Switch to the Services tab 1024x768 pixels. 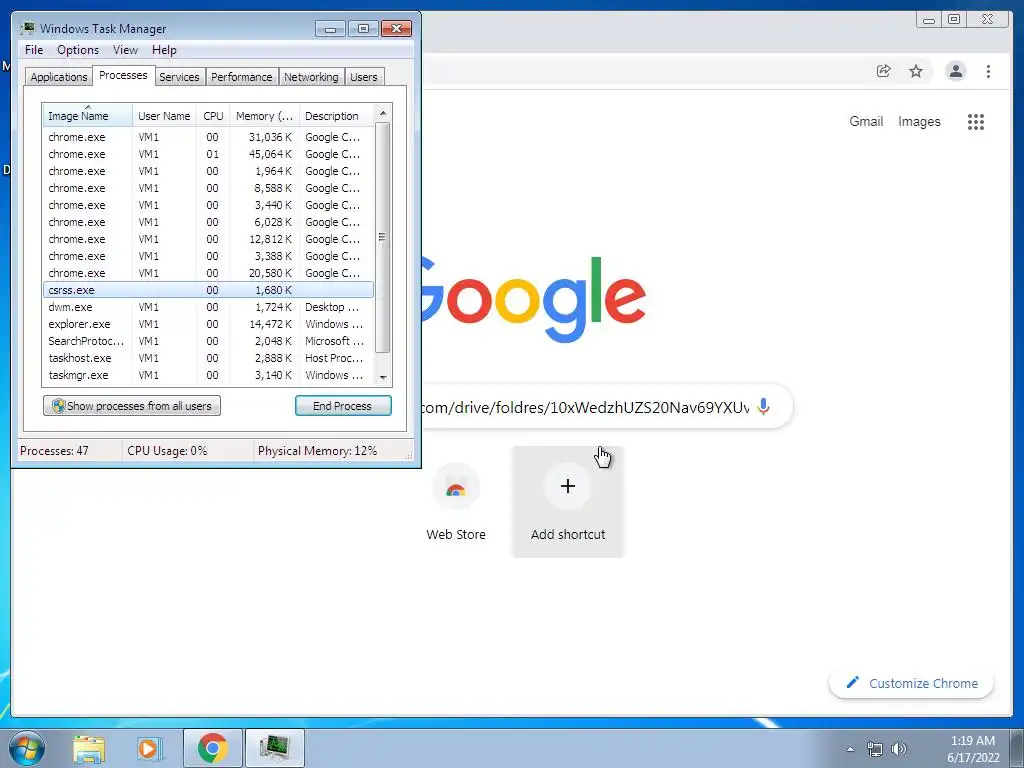(179, 77)
